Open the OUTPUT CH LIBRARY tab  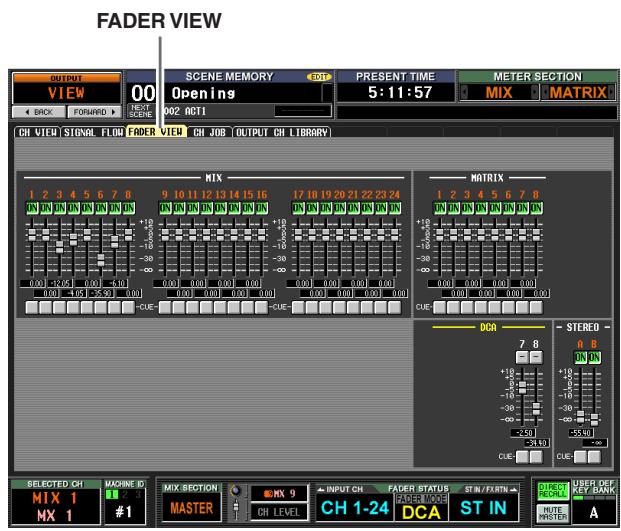[282, 132]
